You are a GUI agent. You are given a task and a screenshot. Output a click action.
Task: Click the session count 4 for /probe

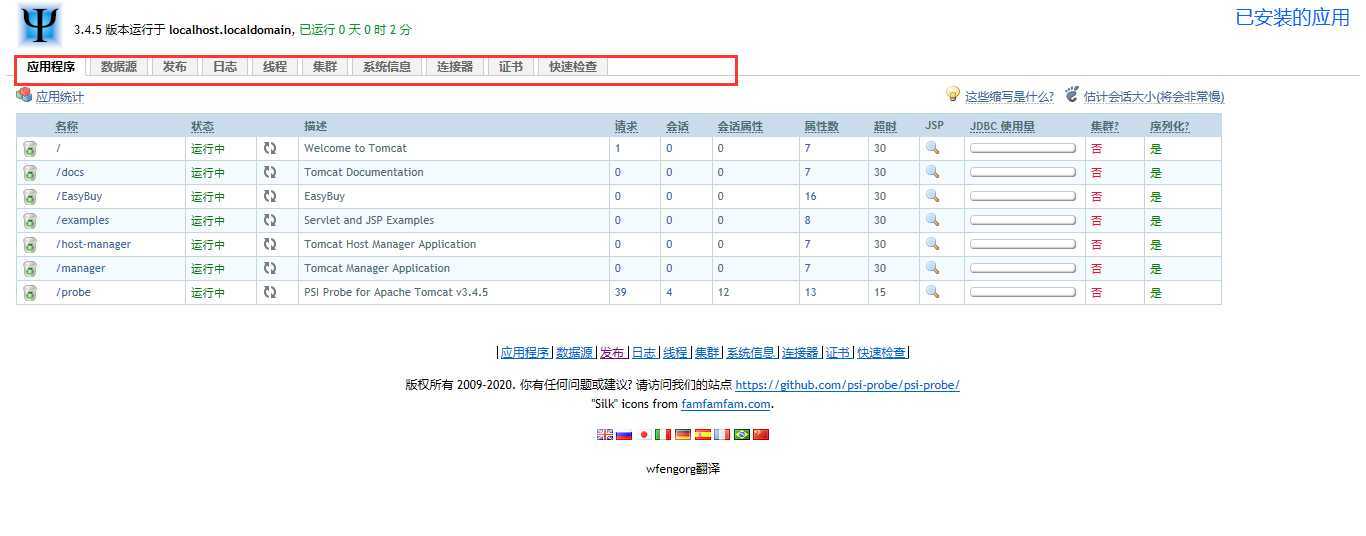point(669,293)
